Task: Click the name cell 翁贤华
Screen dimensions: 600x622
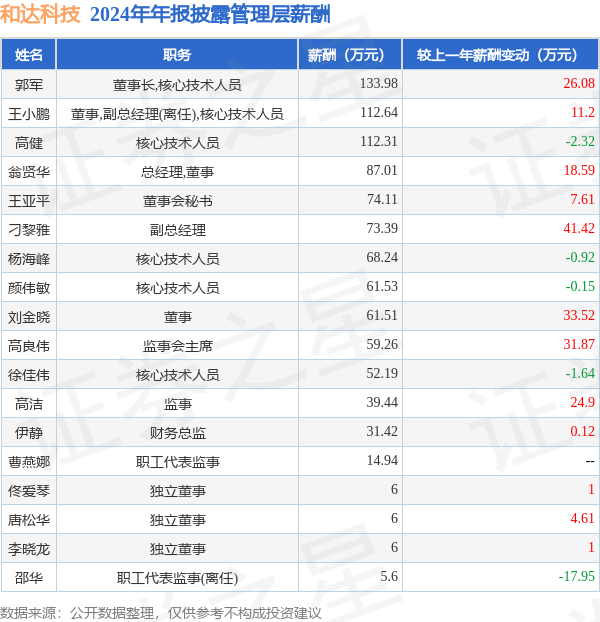Action: (29, 172)
